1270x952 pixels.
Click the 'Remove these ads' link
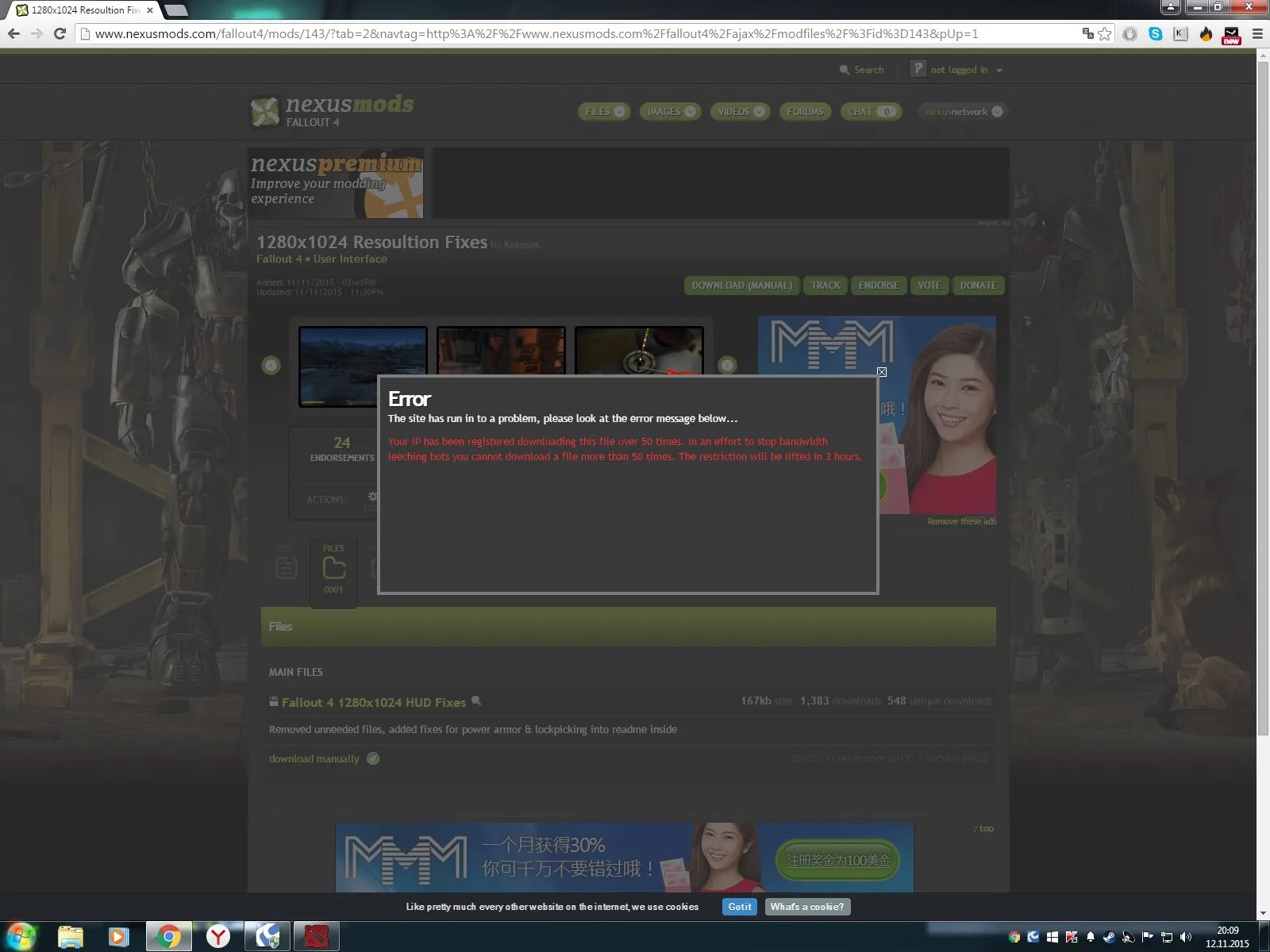pyautogui.click(x=961, y=522)
